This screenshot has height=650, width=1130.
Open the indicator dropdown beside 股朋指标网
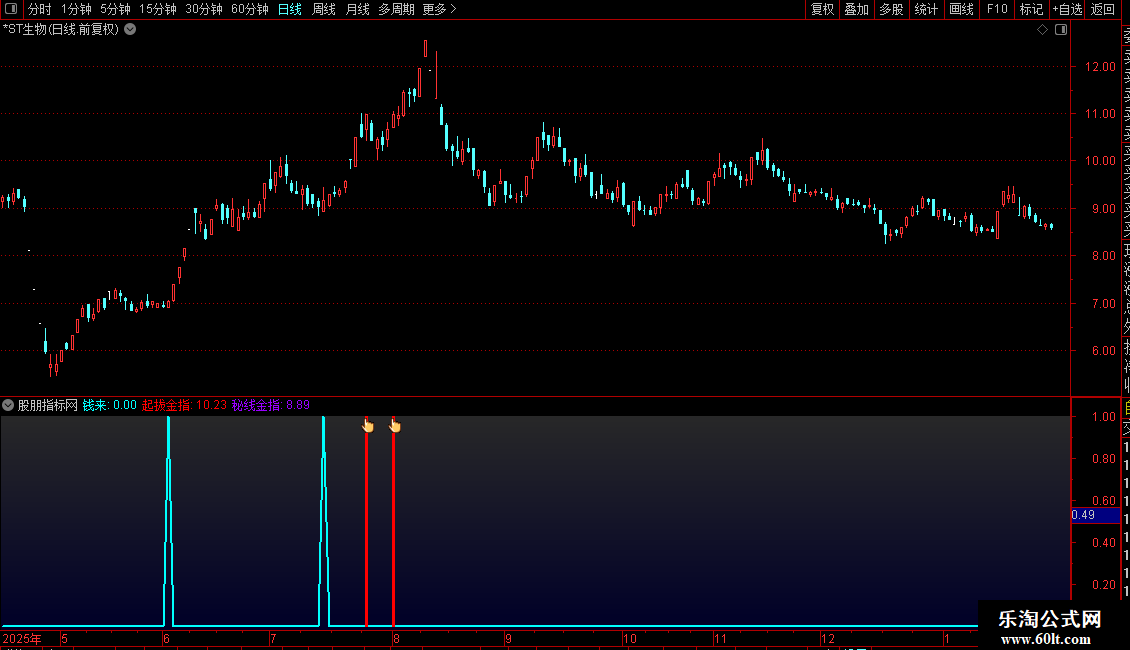point(8,406)
